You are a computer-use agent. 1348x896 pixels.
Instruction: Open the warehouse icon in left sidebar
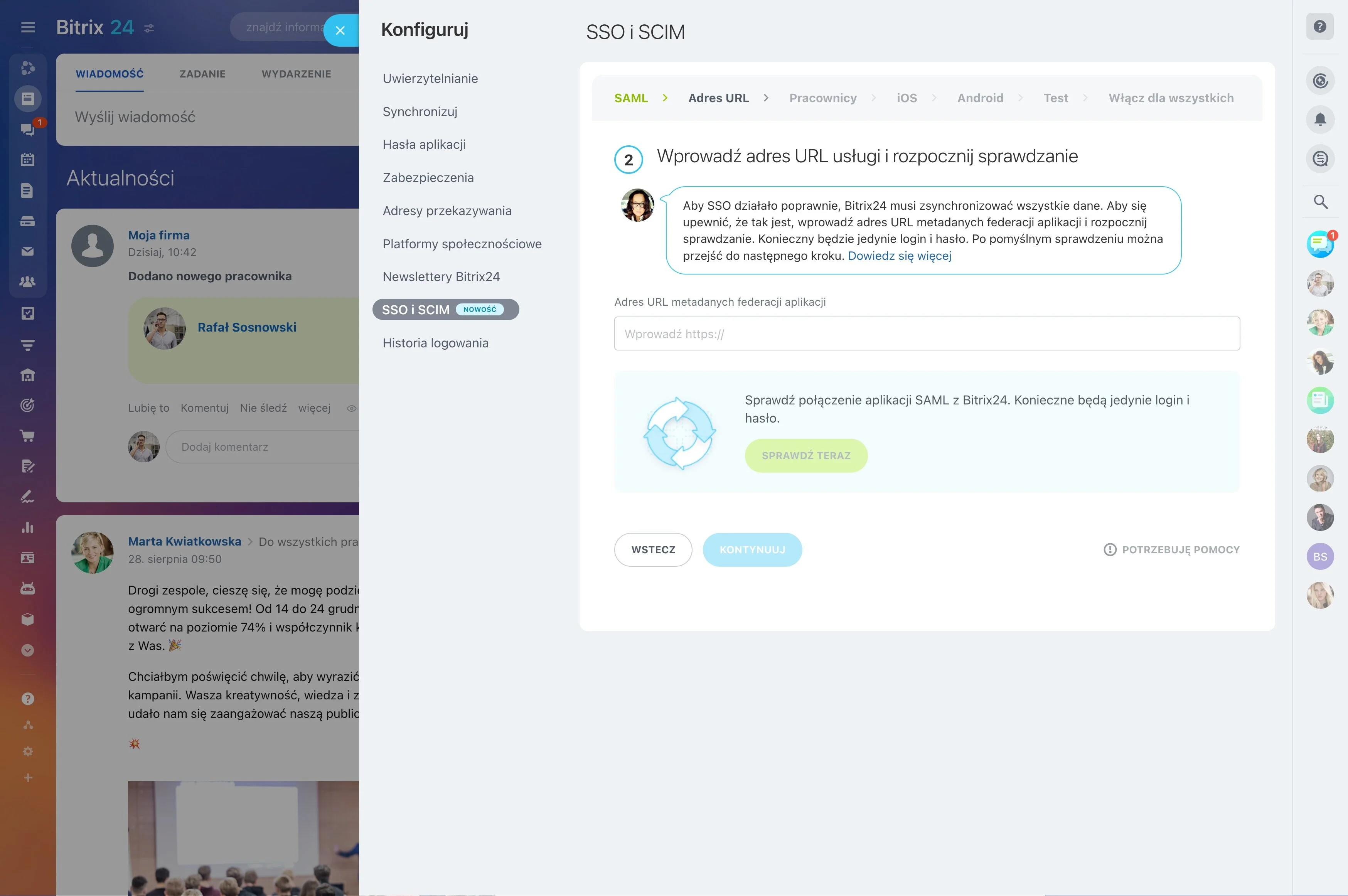pos(27,375)
